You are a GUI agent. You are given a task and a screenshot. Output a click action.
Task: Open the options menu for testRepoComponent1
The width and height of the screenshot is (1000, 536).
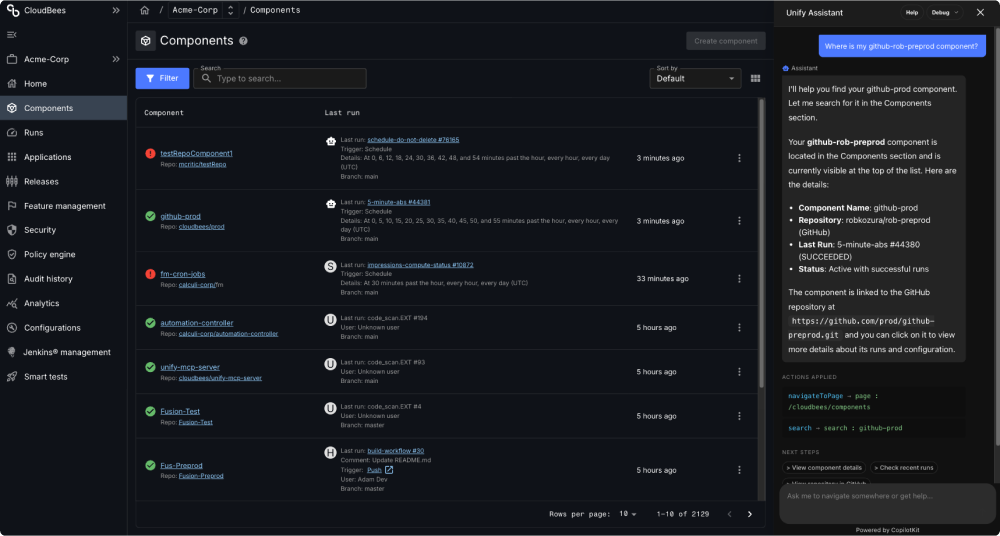739,158
